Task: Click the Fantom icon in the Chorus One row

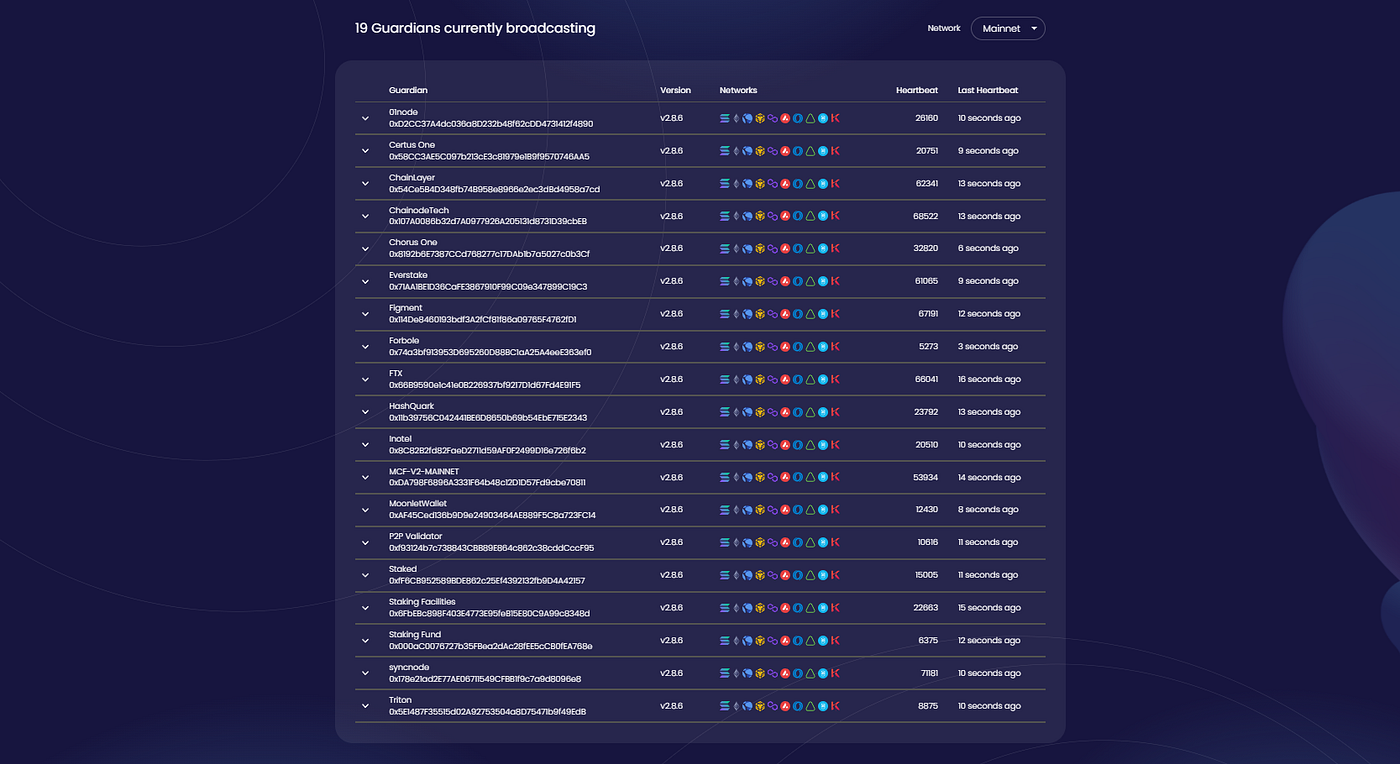Action: click(823, 249)
